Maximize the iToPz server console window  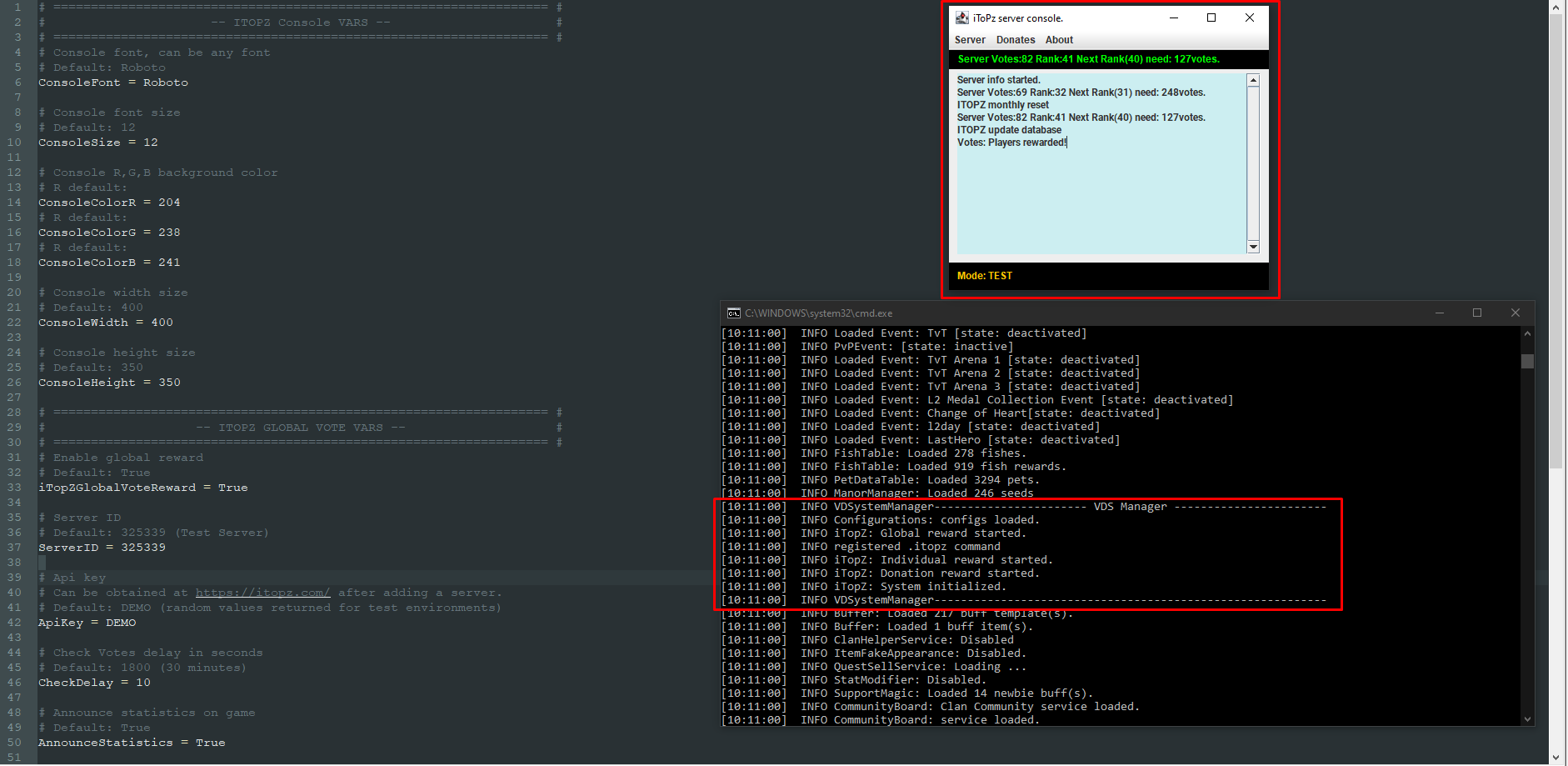pos(1211,18)
